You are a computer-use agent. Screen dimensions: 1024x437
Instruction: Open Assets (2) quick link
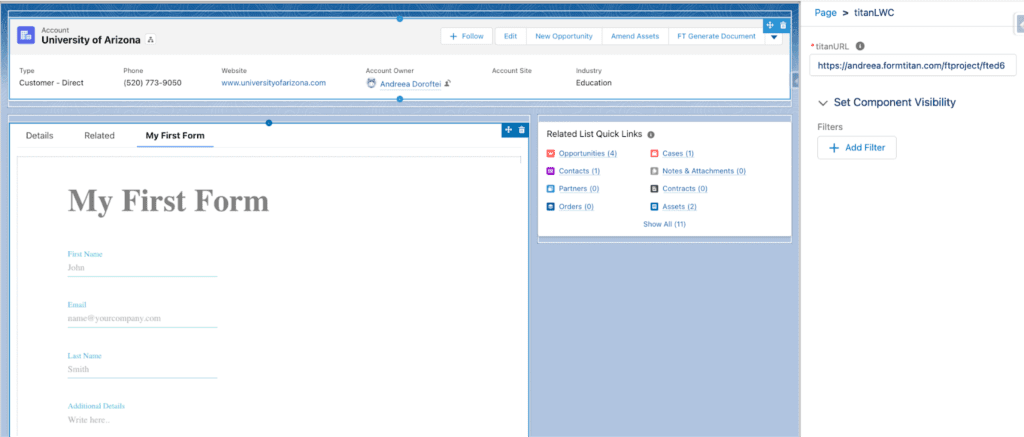pyautogui.click(x=679, y=206)
